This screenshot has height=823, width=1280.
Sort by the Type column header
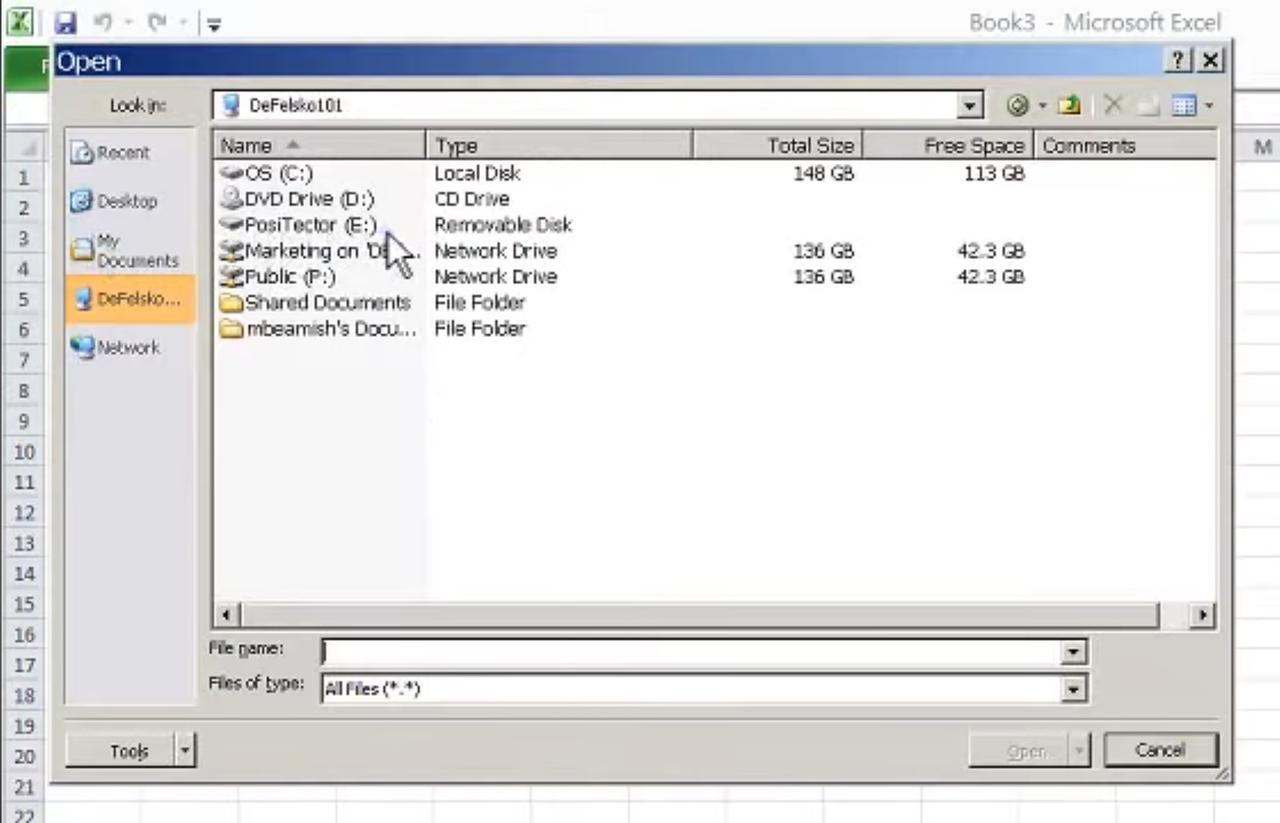456,145
